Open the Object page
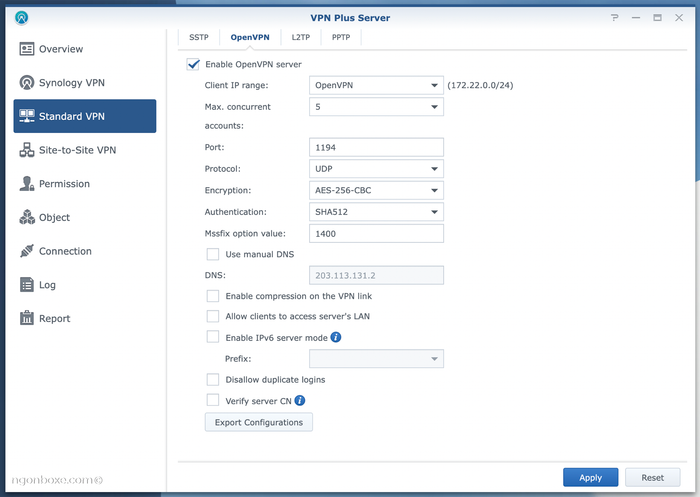Image resolution: width=700 pixels, height=497 pixels. click(85, 217)
